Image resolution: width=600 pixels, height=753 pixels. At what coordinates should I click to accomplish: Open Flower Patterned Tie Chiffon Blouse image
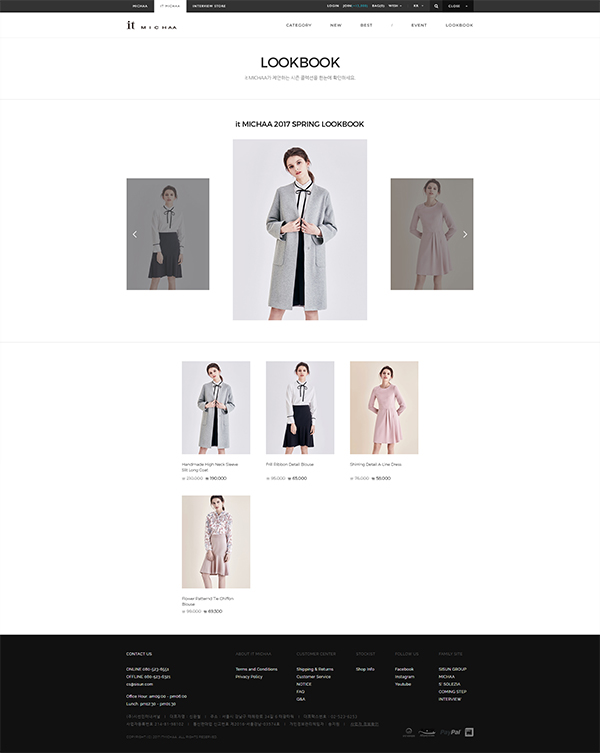(x=216, y=542)
